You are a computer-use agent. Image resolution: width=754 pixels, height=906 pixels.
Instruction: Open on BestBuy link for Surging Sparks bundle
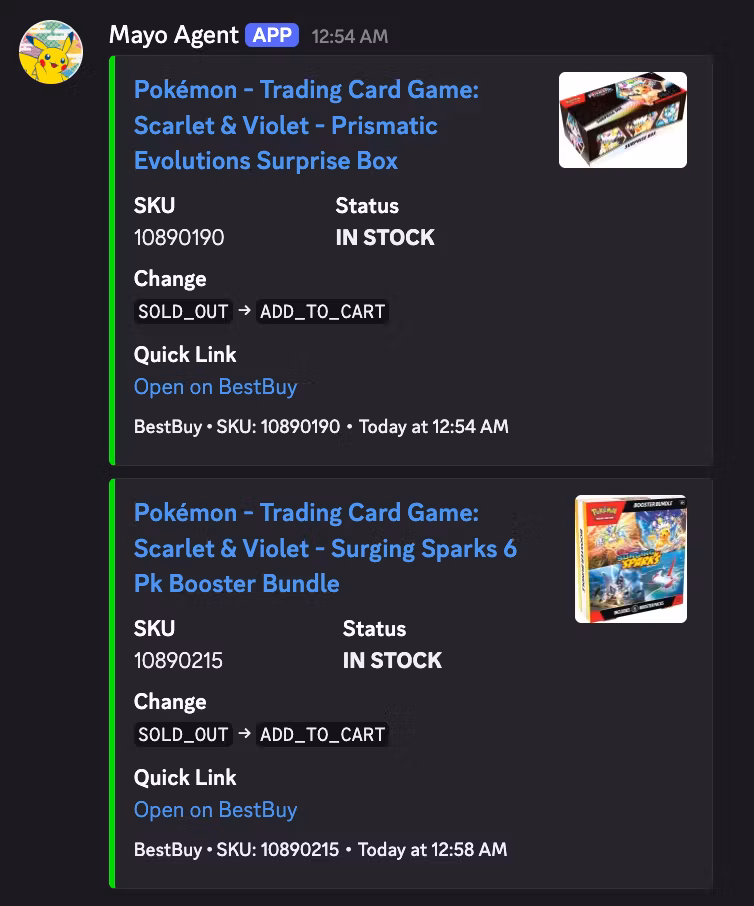point(216,810)
